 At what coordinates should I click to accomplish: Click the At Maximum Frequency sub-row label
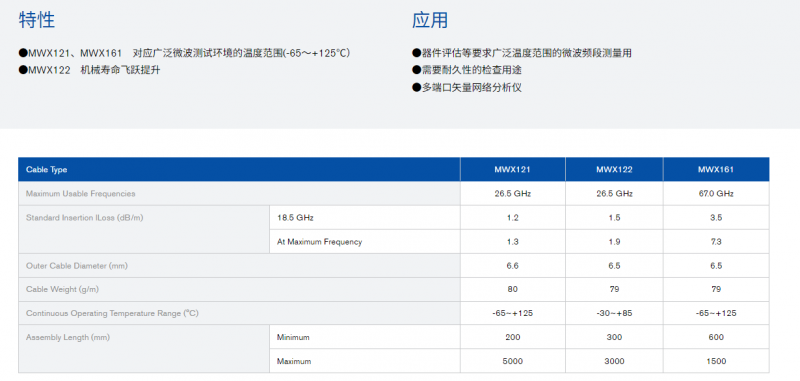click(x=319, y=242)
